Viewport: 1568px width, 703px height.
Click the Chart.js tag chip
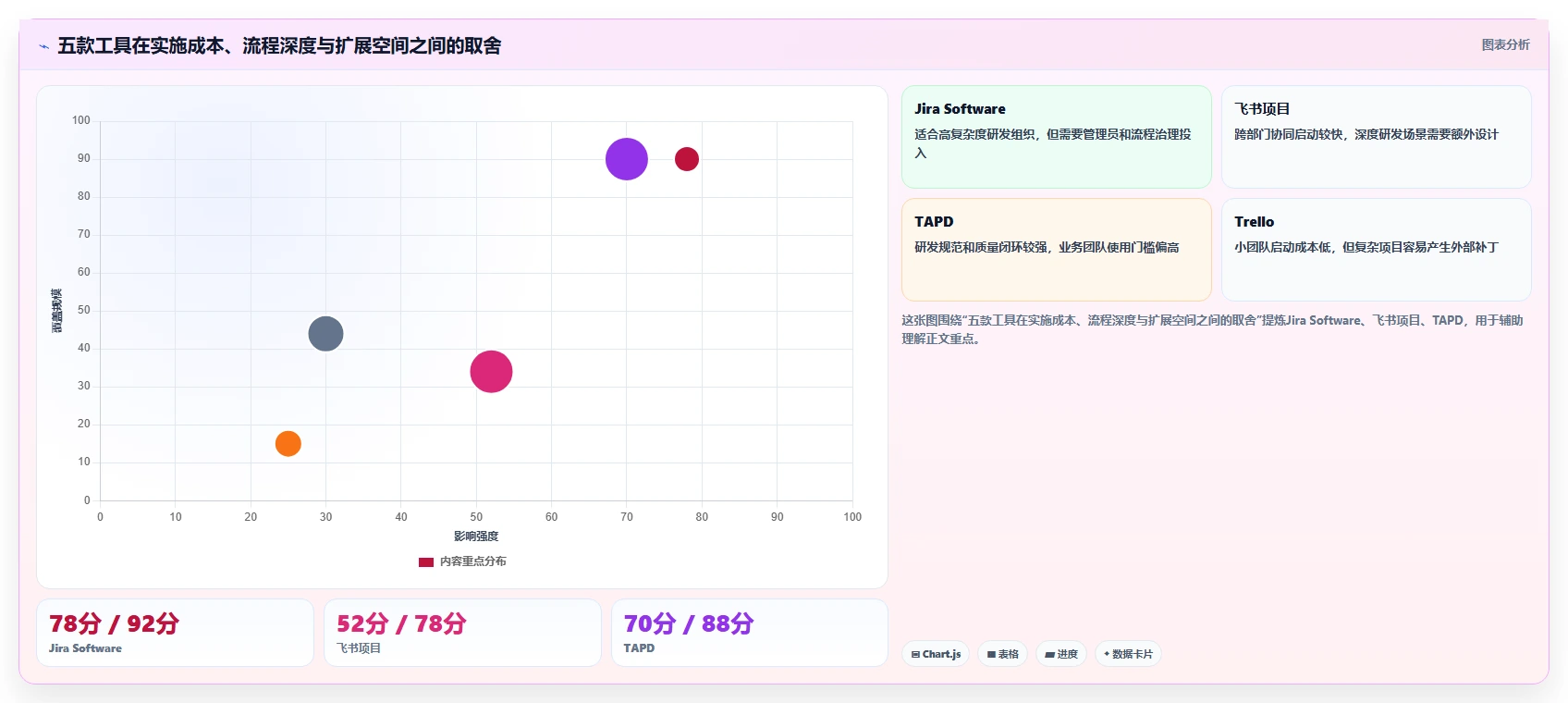point(936,654)
